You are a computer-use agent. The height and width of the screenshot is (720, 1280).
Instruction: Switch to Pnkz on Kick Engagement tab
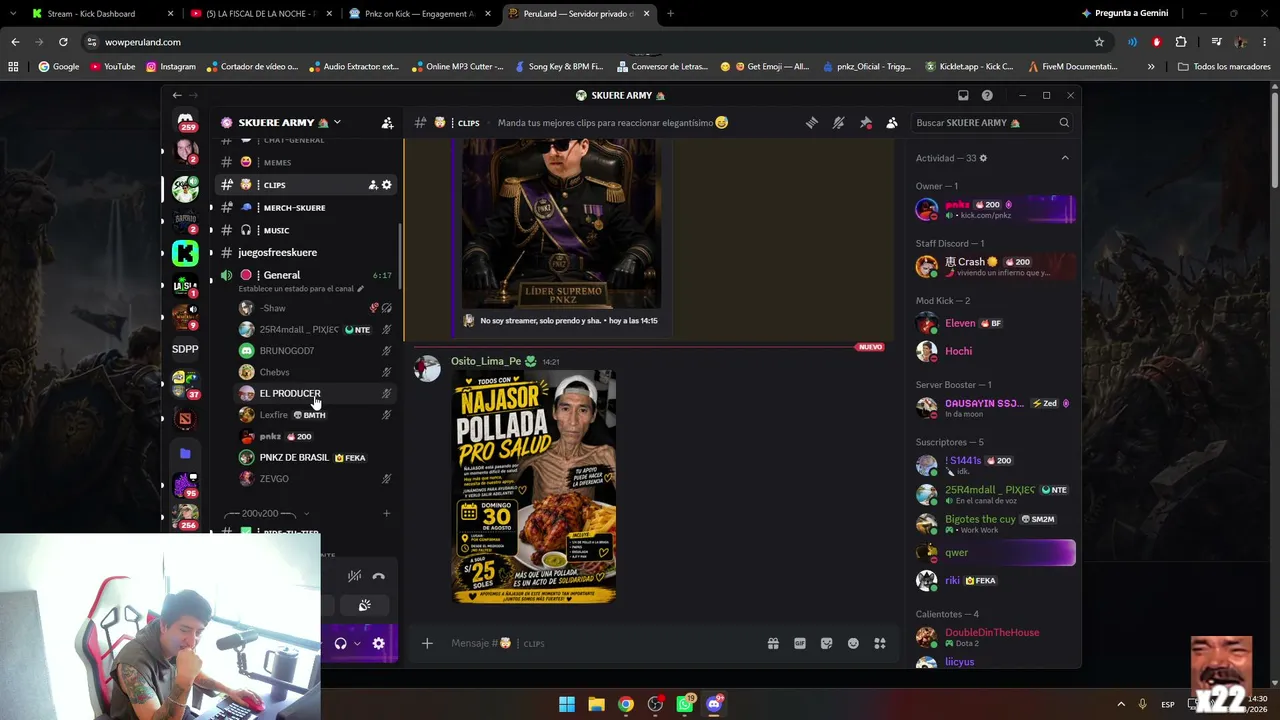pos(419,14)
